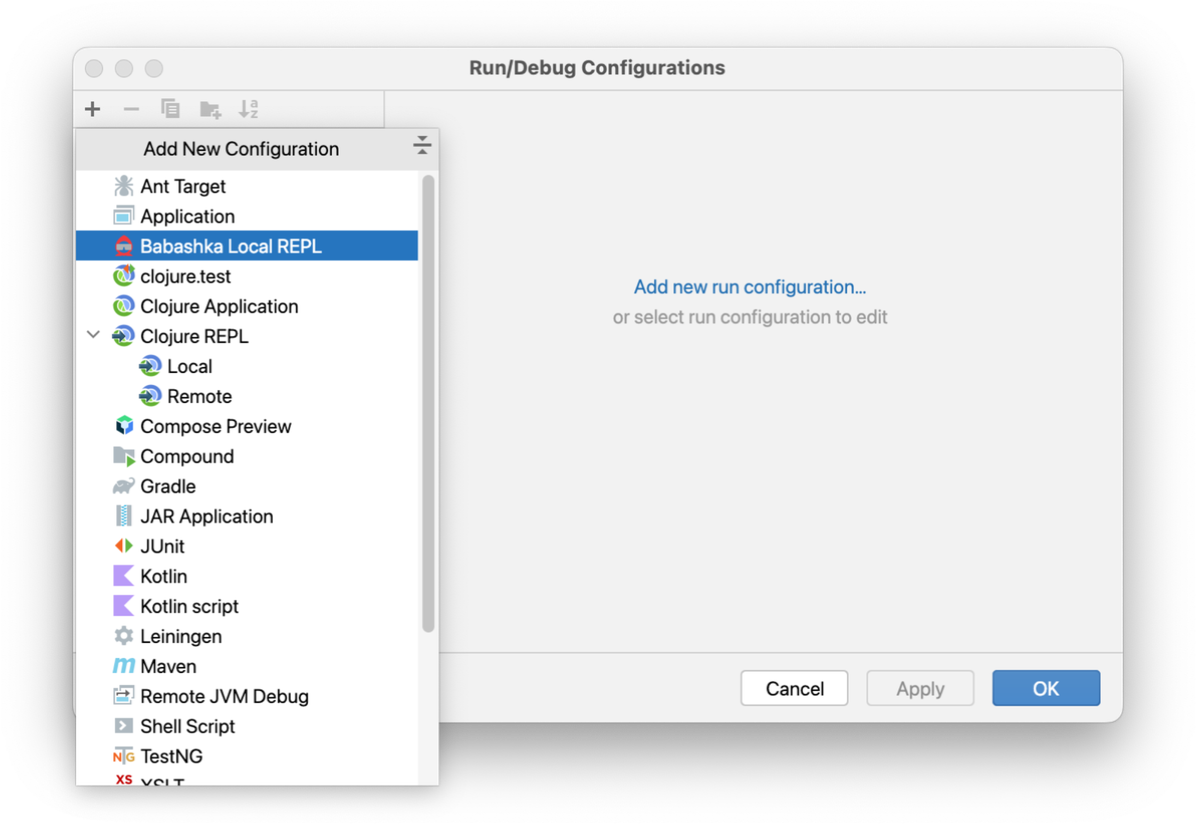Click the sort alphabetically toolbar icon
1196x824 pixels.
(249, 109)
